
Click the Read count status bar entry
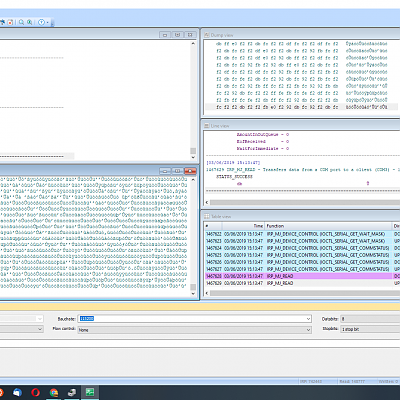(352, 381)
